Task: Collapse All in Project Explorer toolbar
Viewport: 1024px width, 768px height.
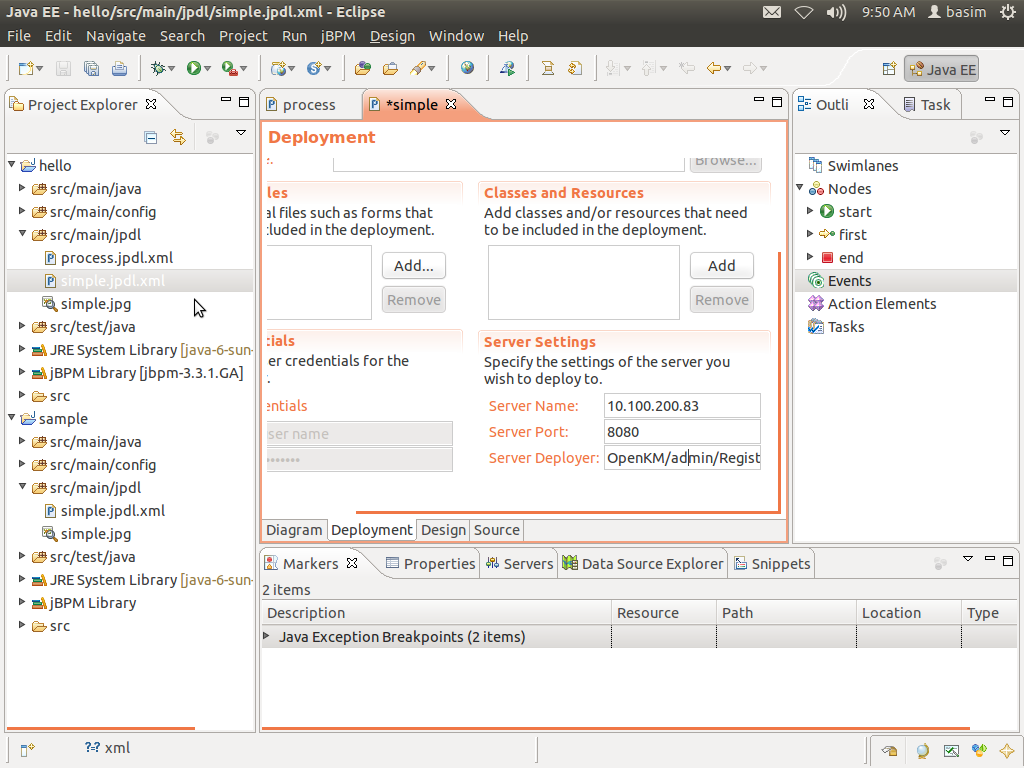Action: (x=151, y=138)
